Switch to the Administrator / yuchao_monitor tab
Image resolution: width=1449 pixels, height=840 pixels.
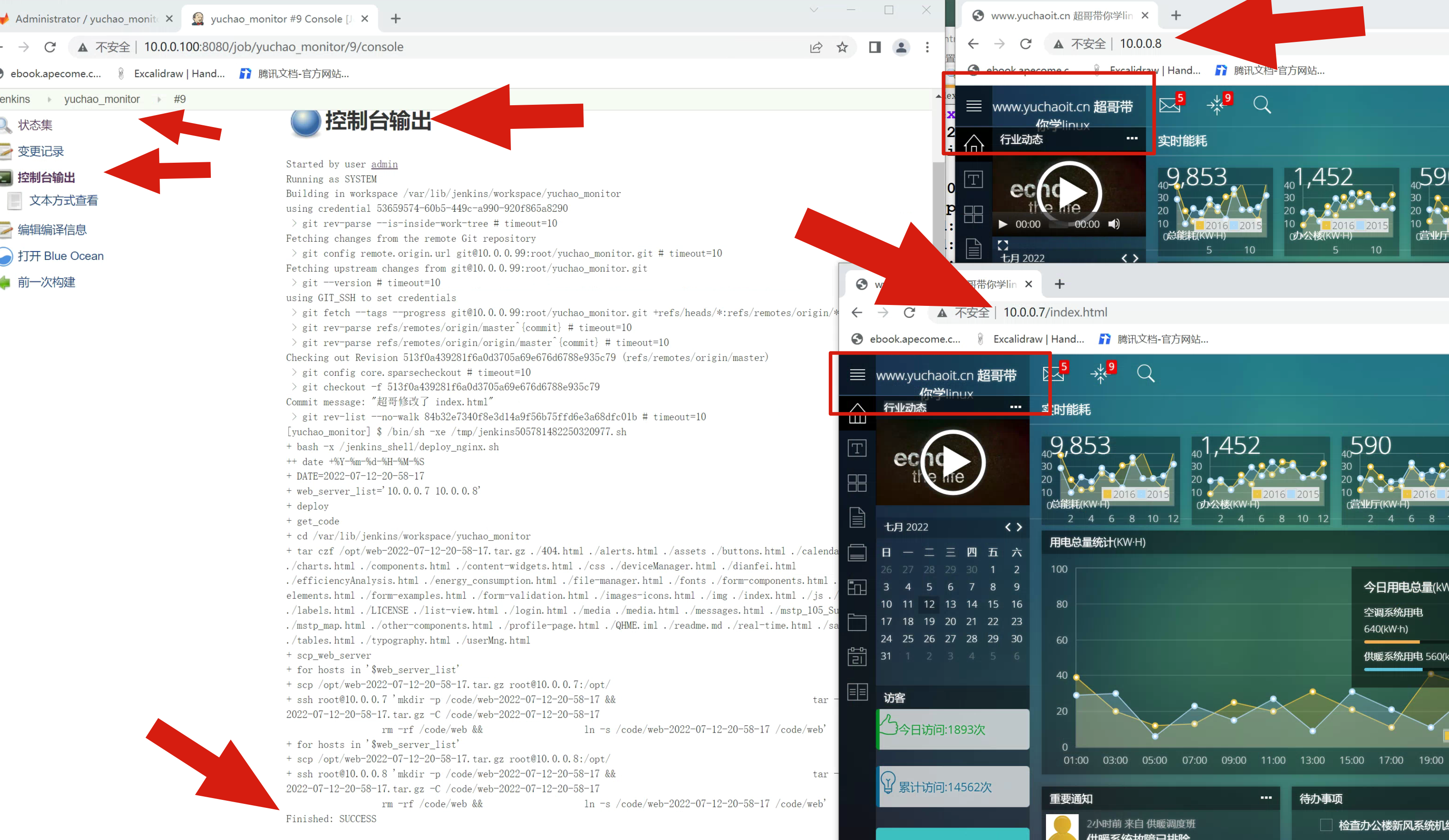pyautogui.click(x=86, y=19)
